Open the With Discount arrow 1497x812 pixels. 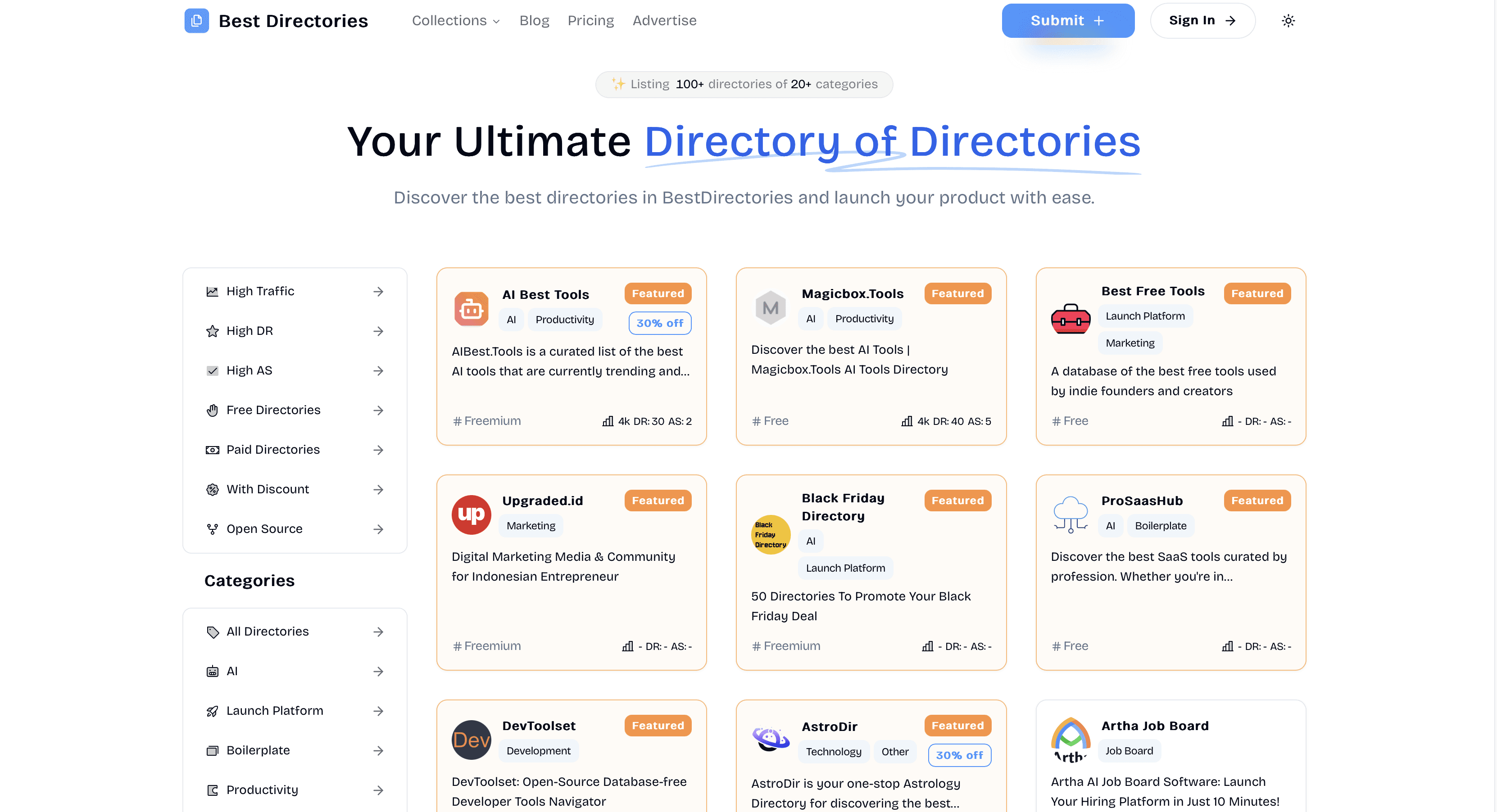(x=378, y=490)
